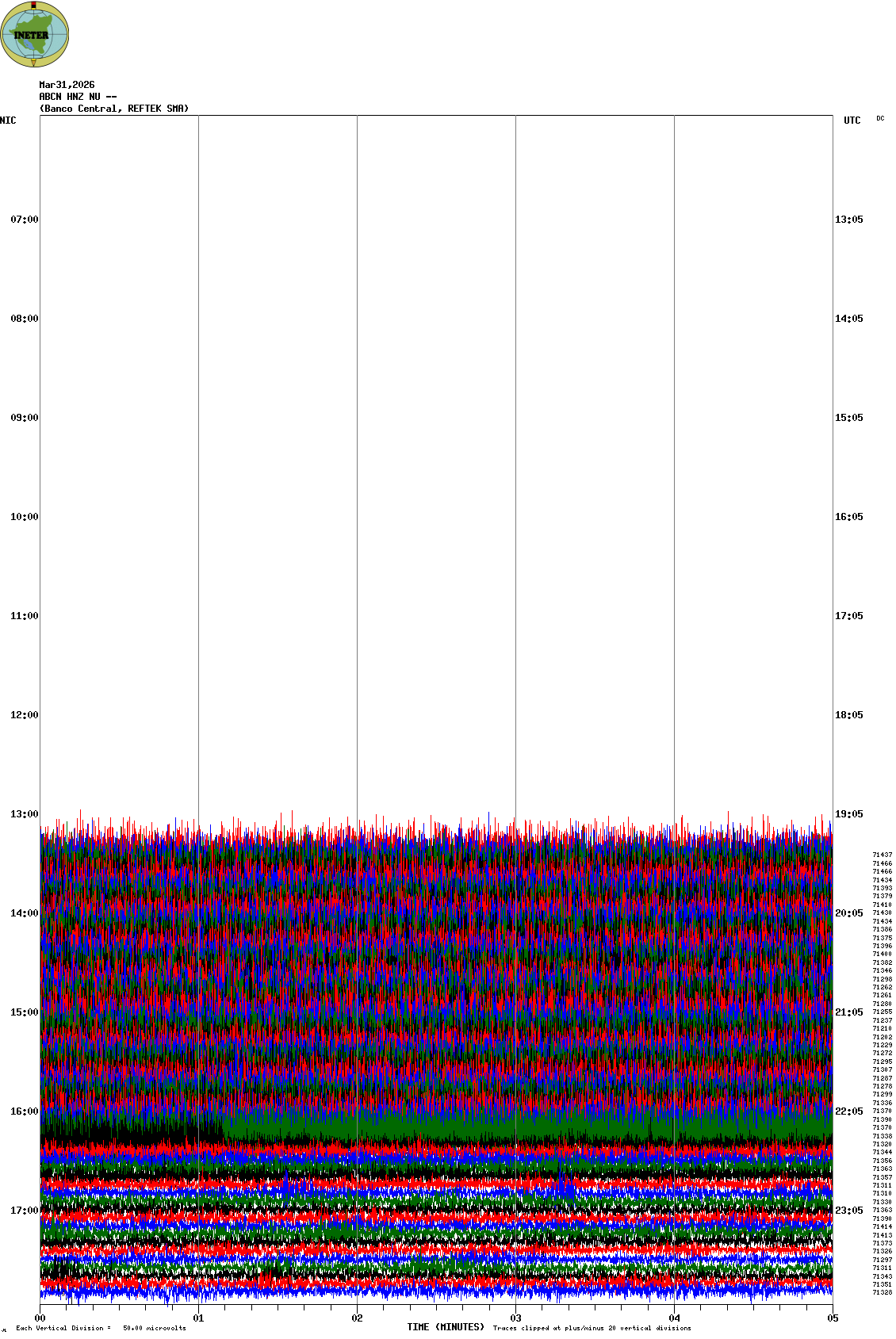Screen dimensions: 896x1339
Task: Click the small DC column label
Action: [880, 119]
